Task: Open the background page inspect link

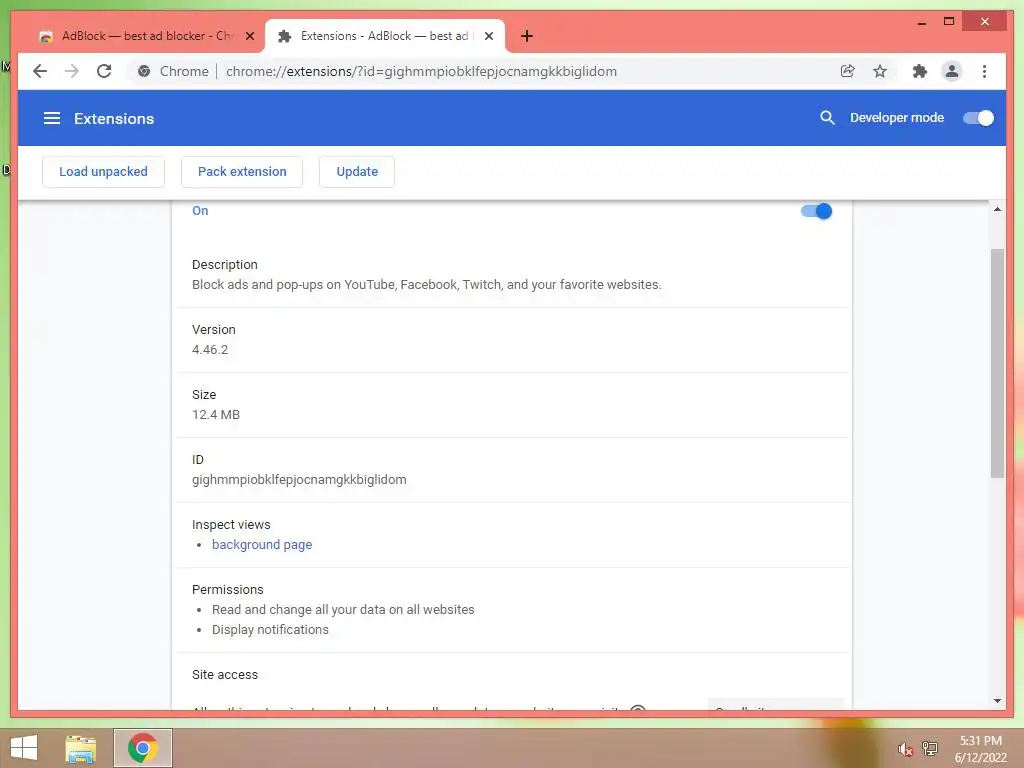Action: tap(262, 545)
